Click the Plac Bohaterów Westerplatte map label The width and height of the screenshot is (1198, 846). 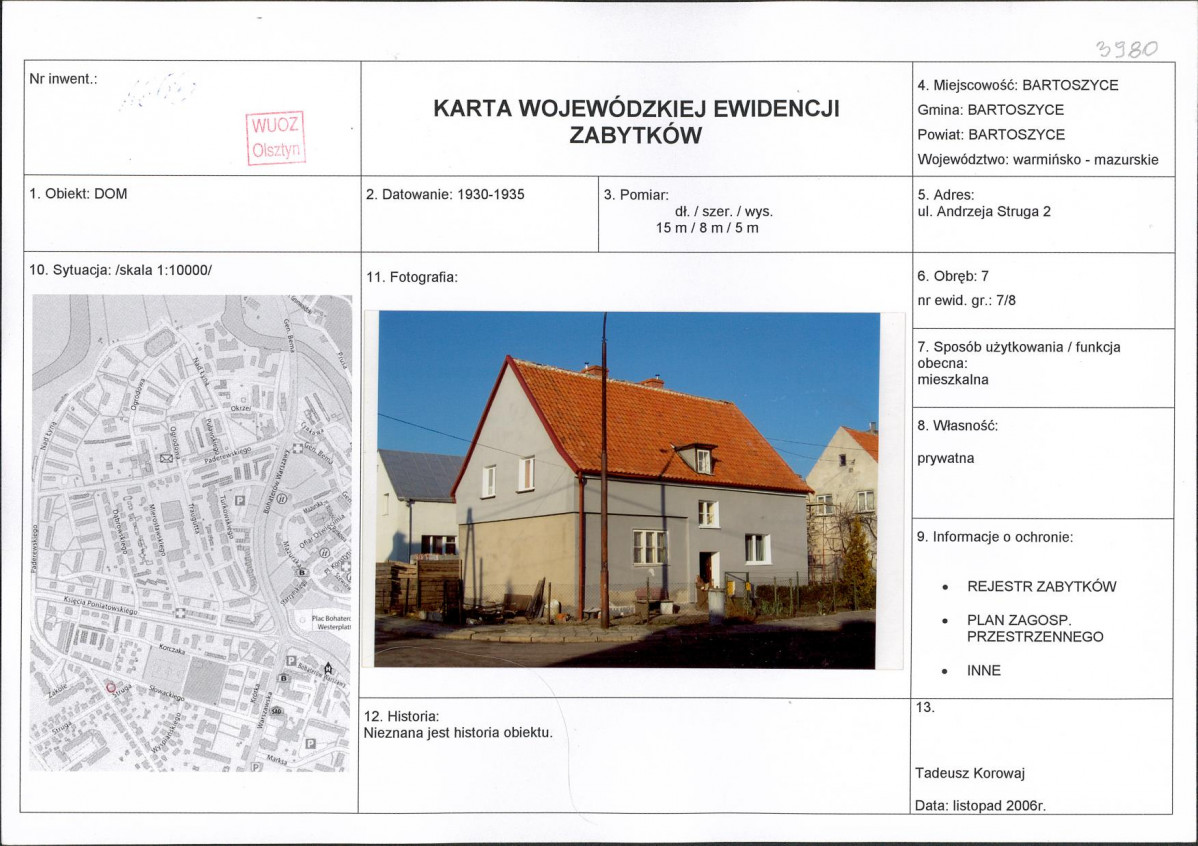tap(331, 622)
